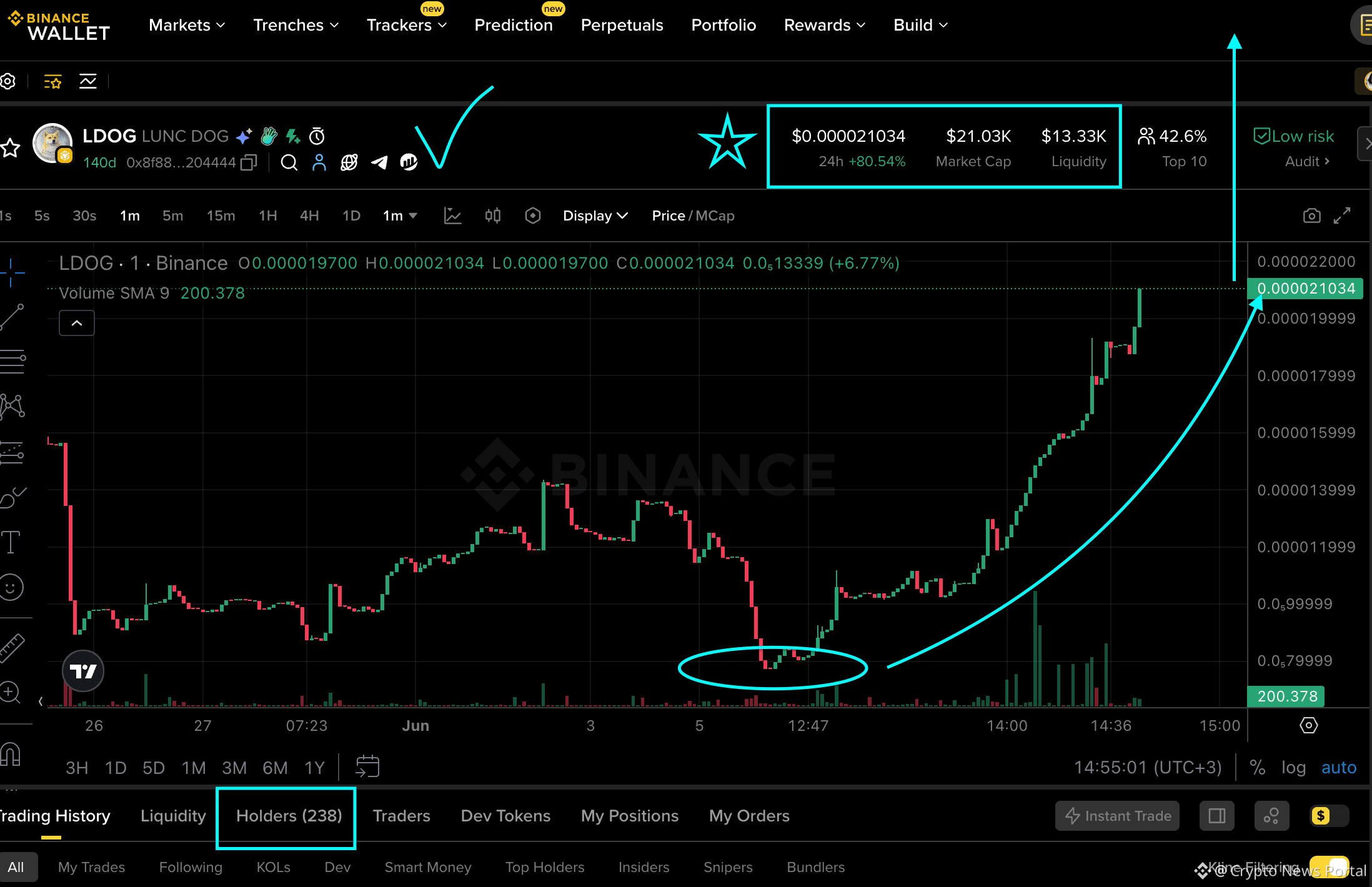Open the date range calendar icon
The height and width of the screenshot is (887, 1372).
click(x=367, y=766)
